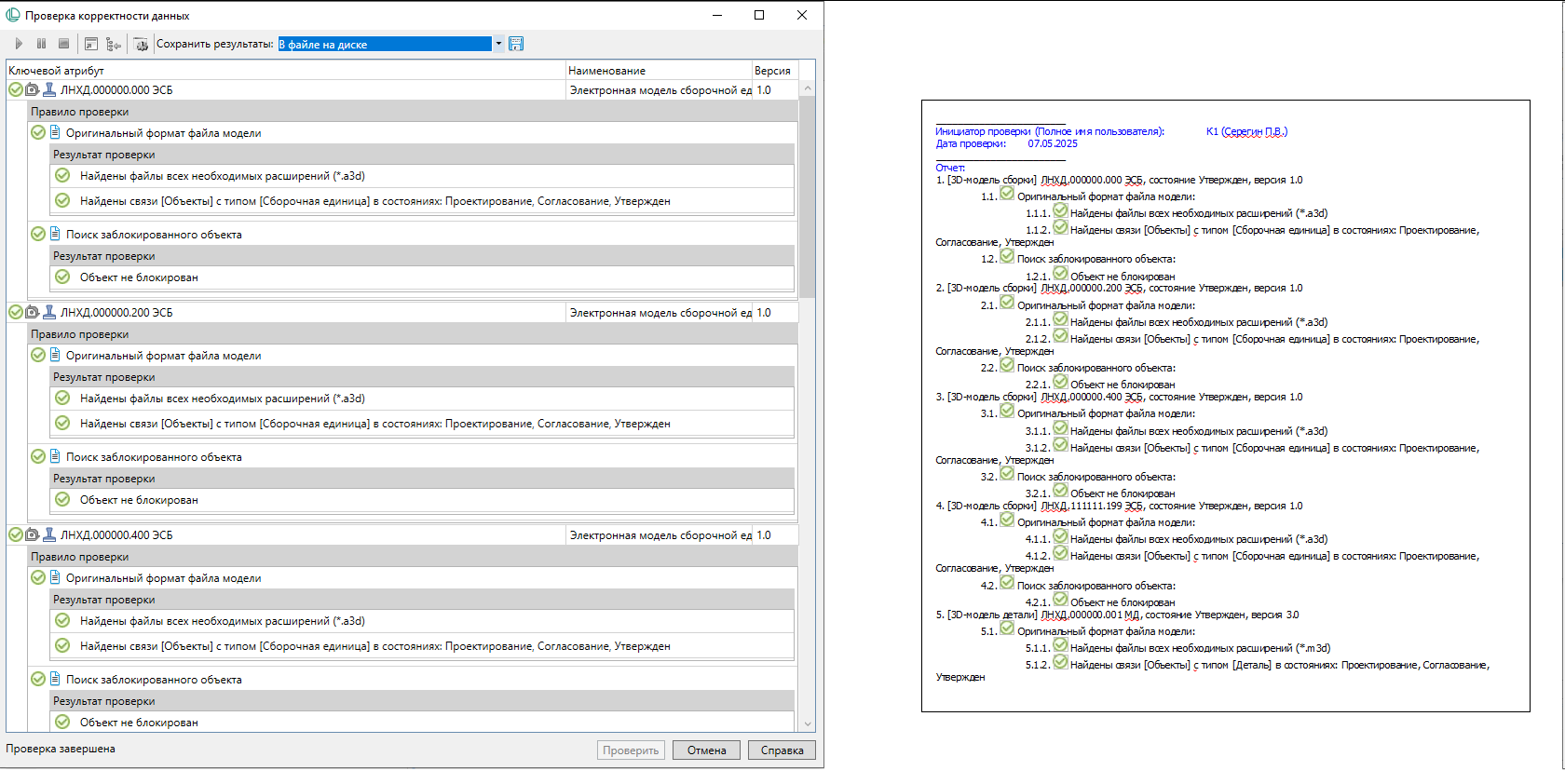The width and height of the screenshot is (1565, 784).
Task: Click the floppy disk save results icon
Action: coord(516,44)
